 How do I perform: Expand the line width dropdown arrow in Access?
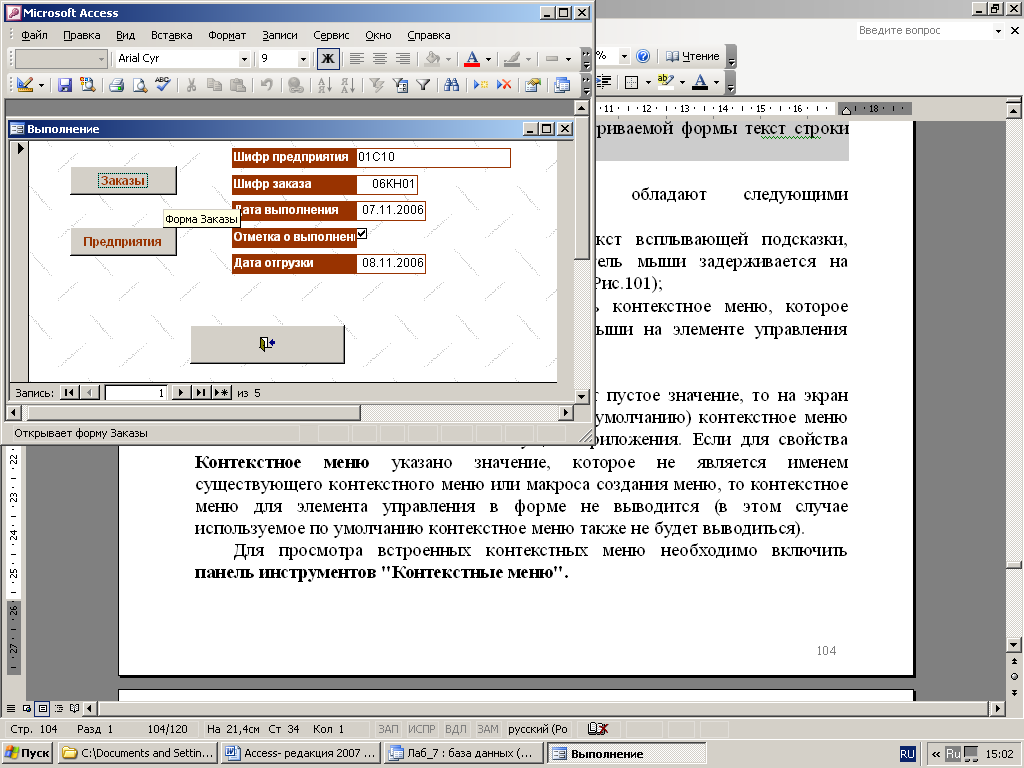pos(568,59)
